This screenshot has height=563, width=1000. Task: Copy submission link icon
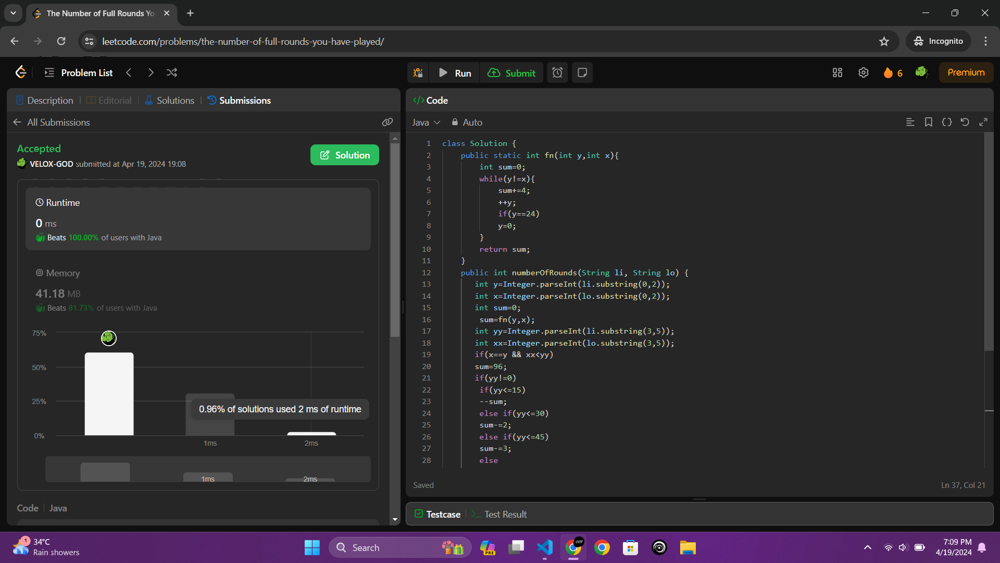pyautogui.click(x=387, y=122)
